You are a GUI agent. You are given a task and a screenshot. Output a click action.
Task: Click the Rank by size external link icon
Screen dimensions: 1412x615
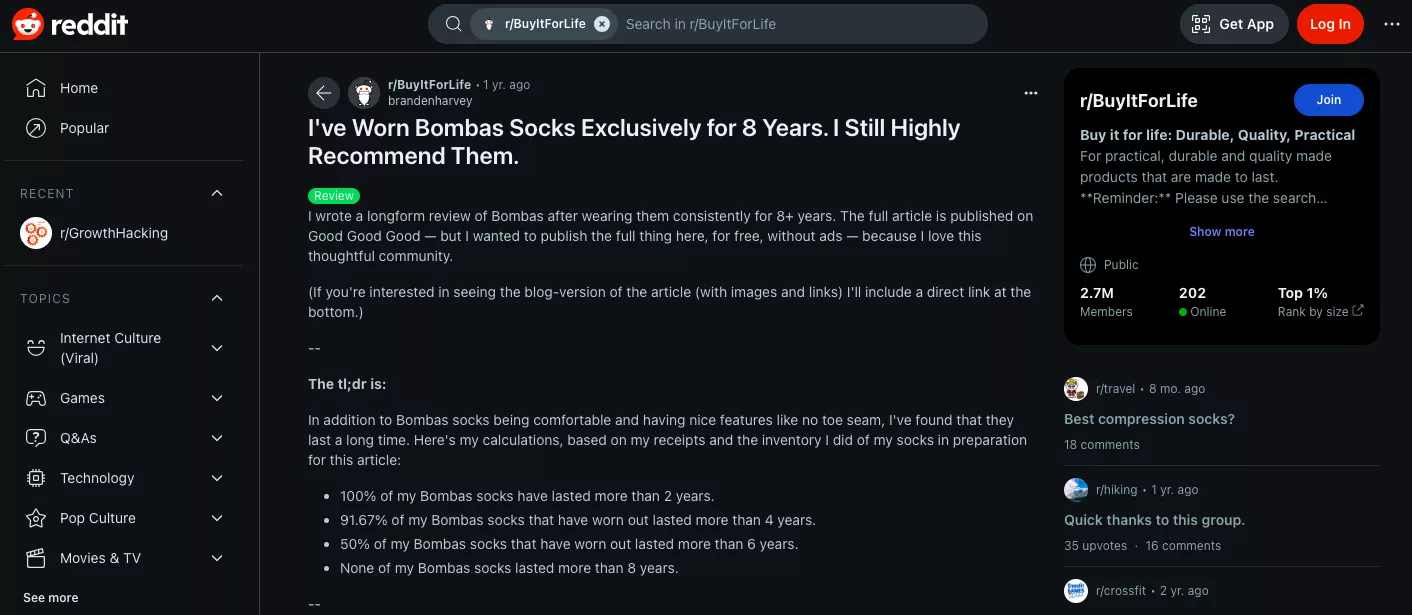[1358, 311]
